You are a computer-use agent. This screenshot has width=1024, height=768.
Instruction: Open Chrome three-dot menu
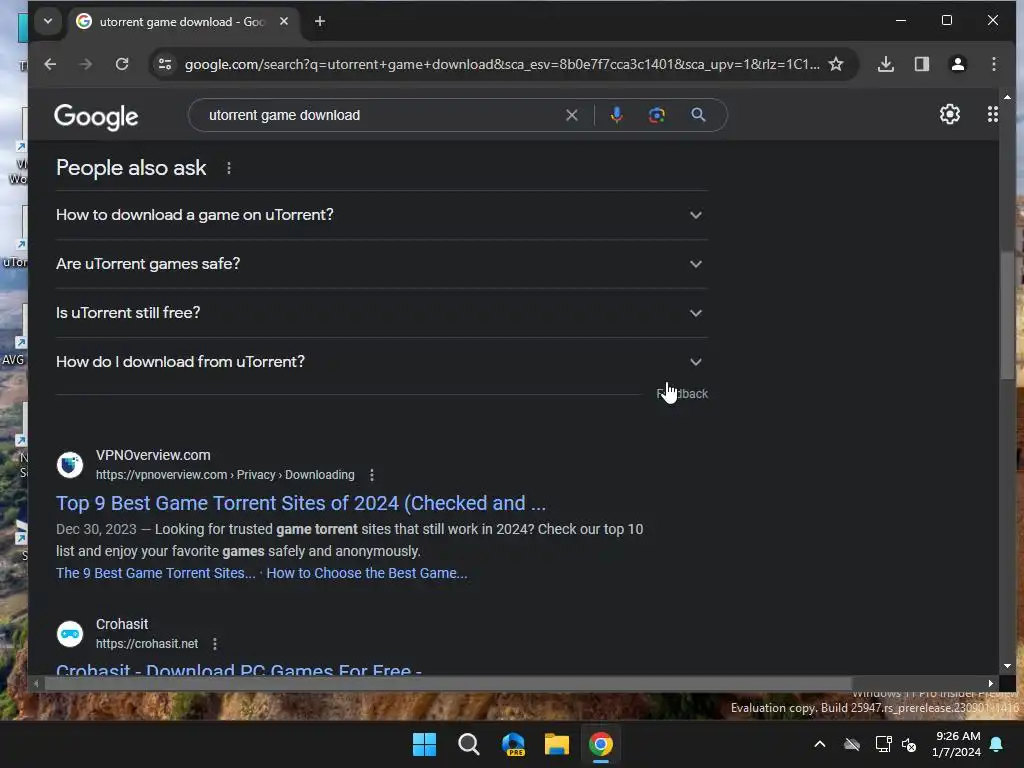tap(993, 64)
